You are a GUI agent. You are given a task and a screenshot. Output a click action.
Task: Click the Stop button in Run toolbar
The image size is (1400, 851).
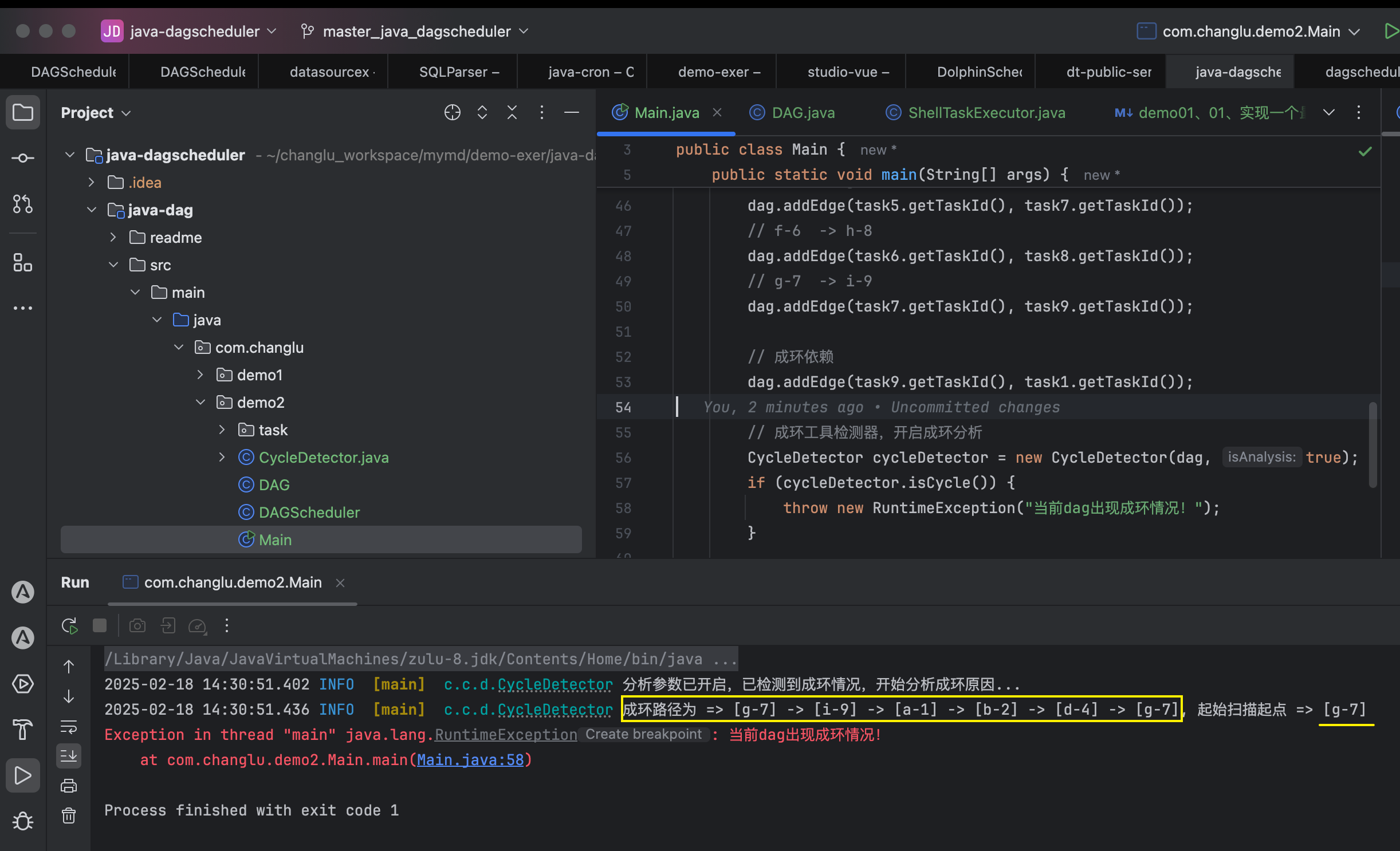(100, 625)
